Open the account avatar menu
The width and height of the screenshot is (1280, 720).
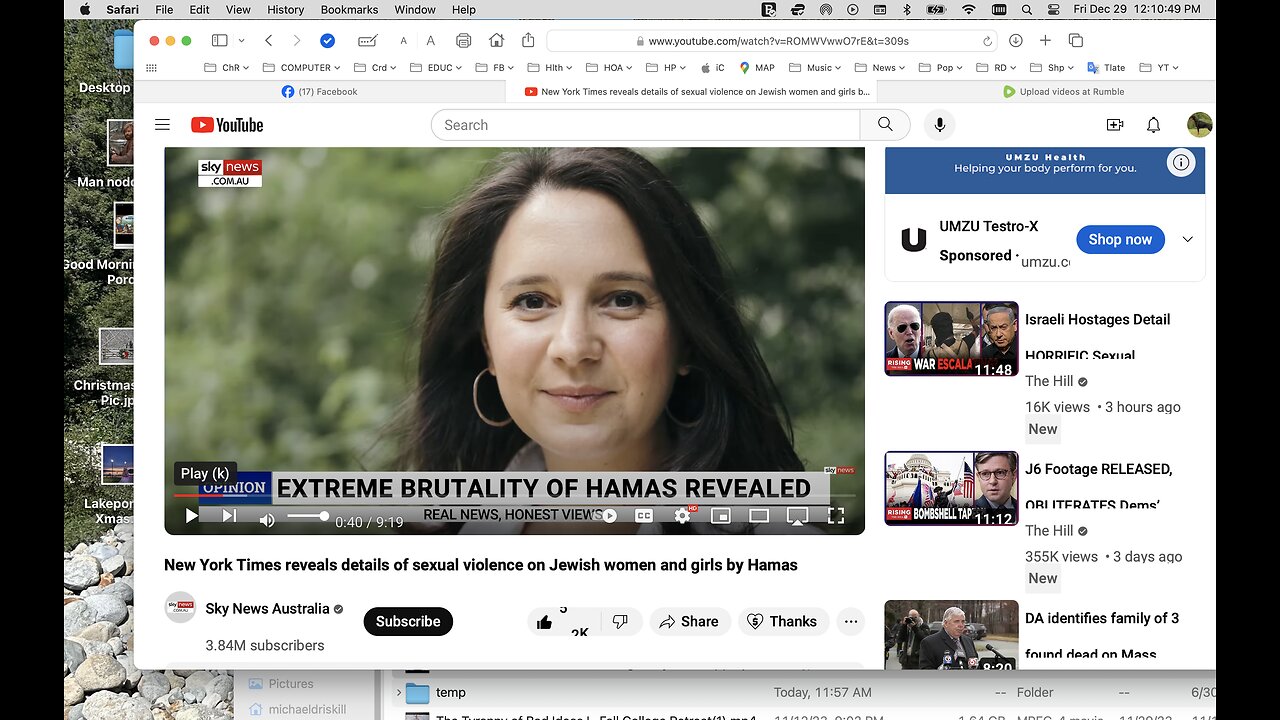pos(1199,125)
